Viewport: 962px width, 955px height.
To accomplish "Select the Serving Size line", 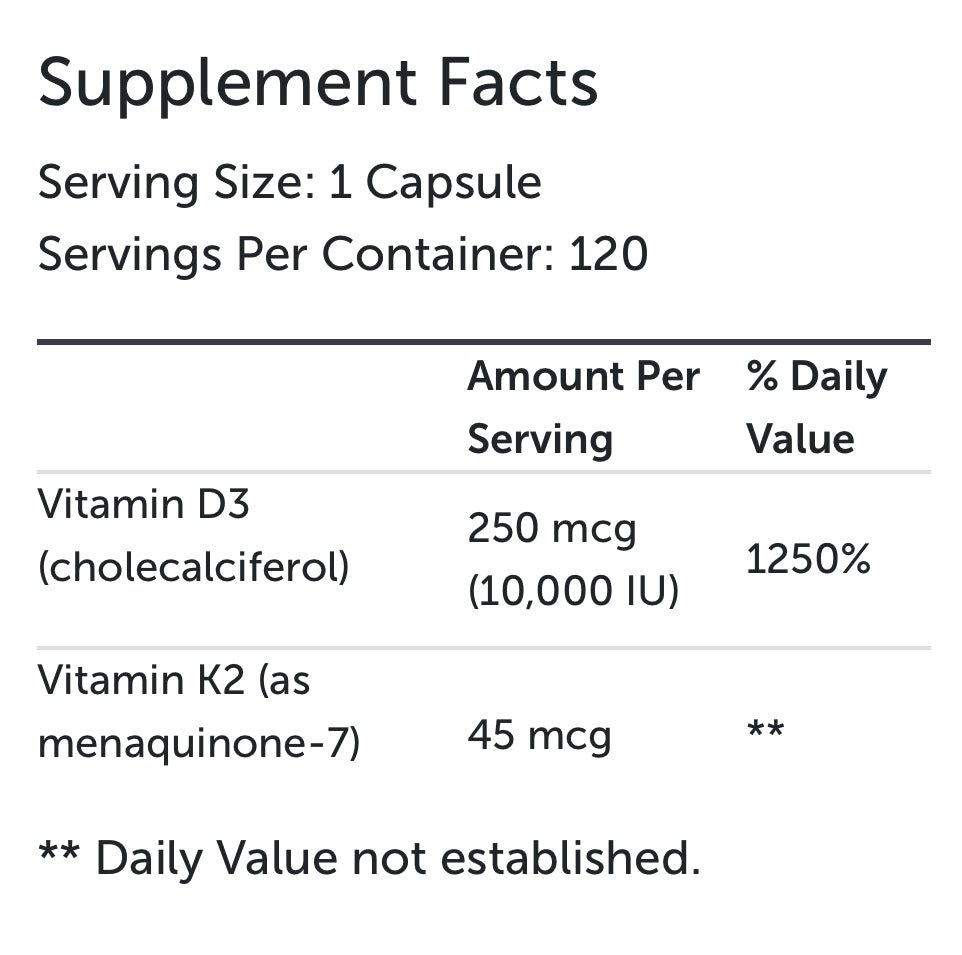I will tap(289, 184).
